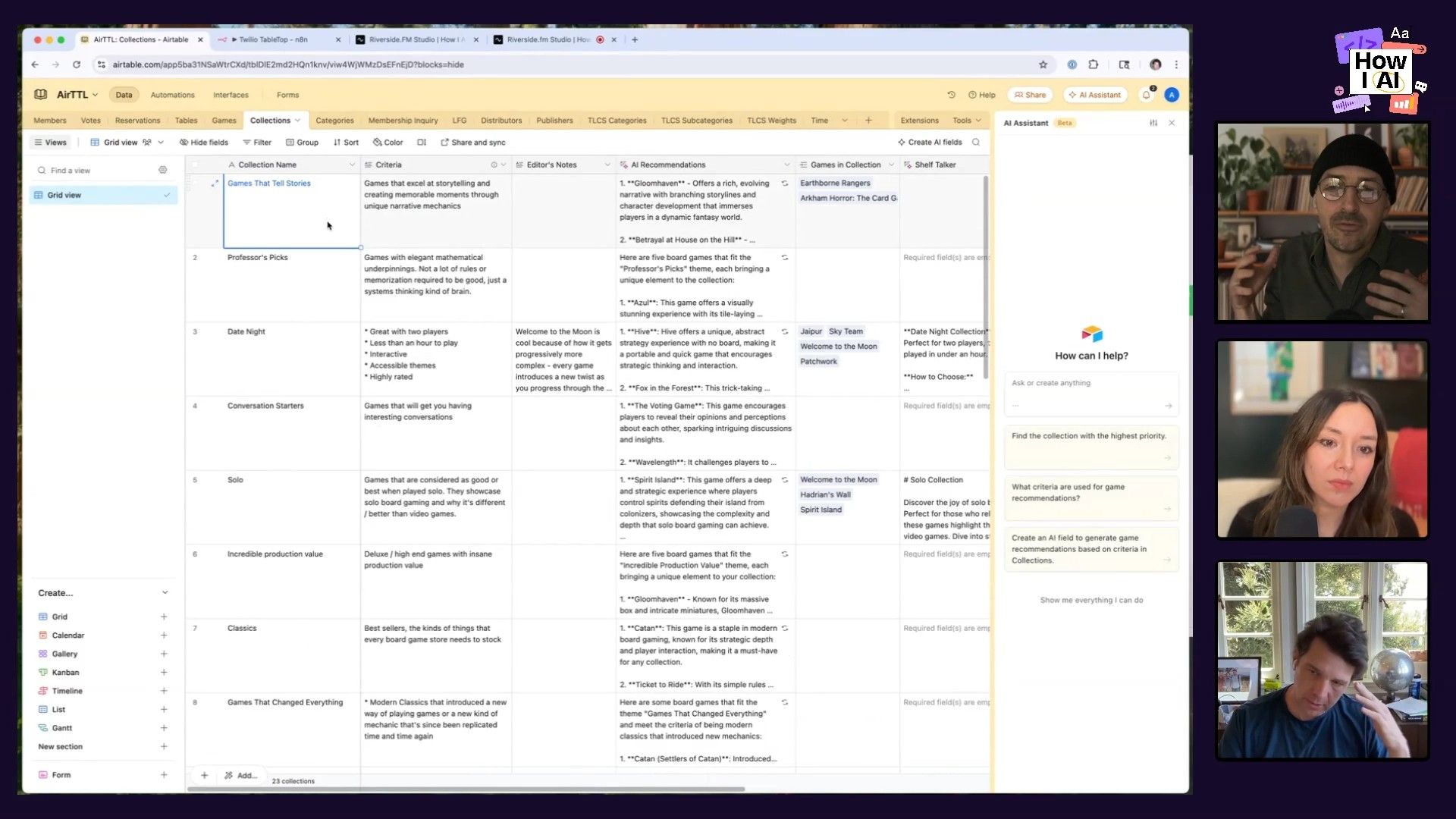Toggle the select-all rows checkbox
This screenshot has height=819, width=1456.
[195, 165]
